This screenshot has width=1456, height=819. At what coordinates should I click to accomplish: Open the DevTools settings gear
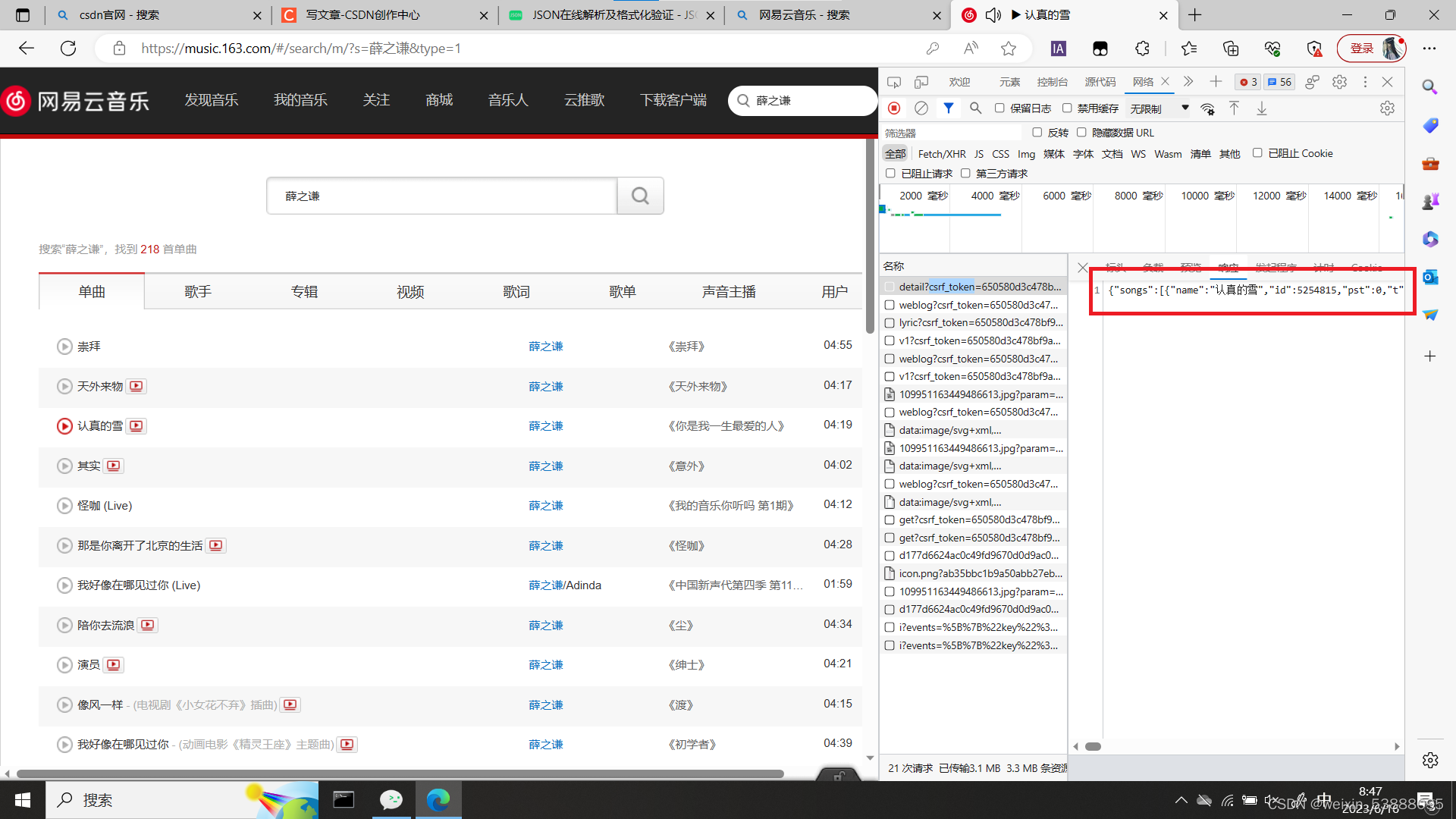pyautogui.click(x=1339, y=82)
